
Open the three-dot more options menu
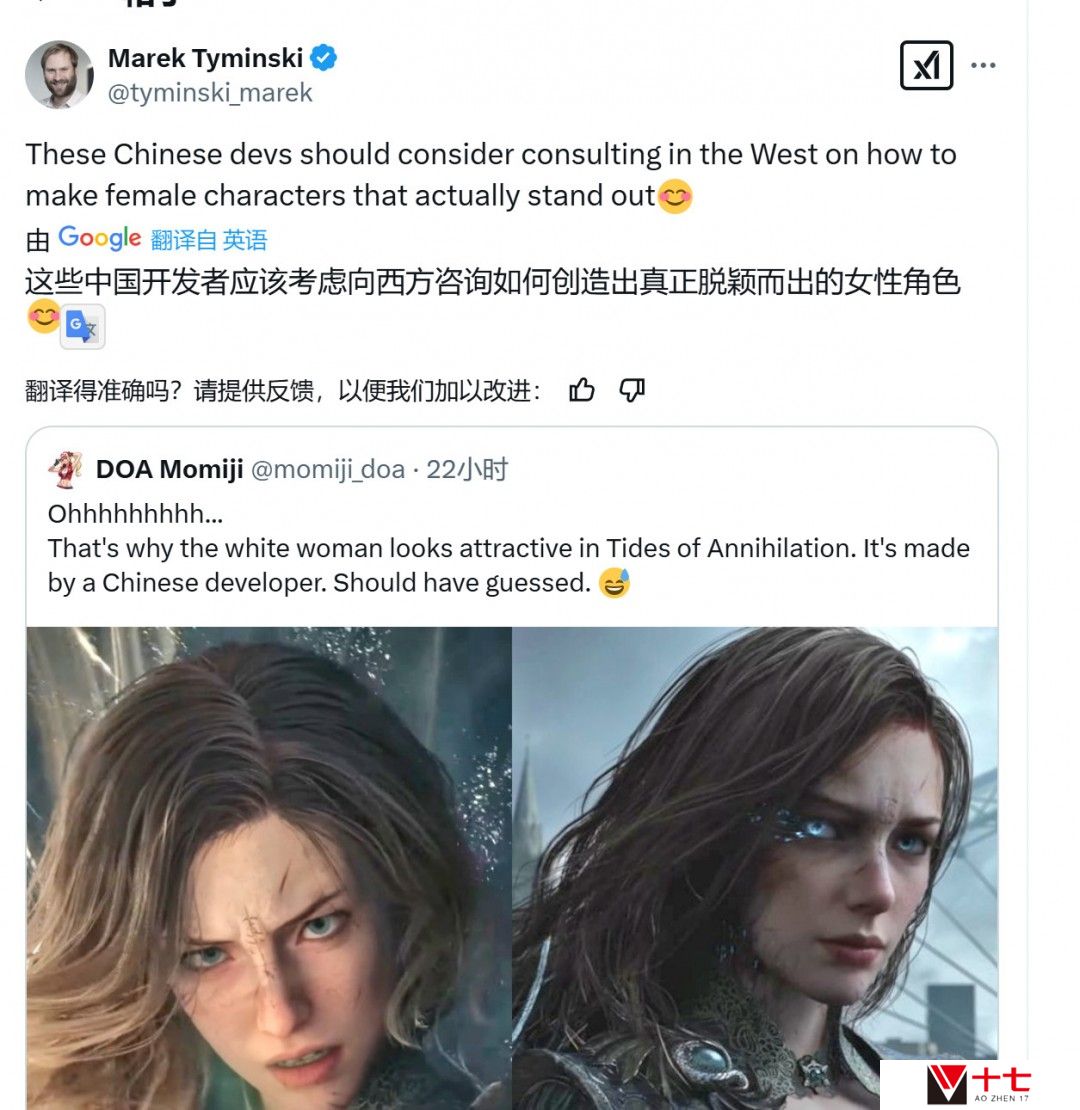pos(983,65)
